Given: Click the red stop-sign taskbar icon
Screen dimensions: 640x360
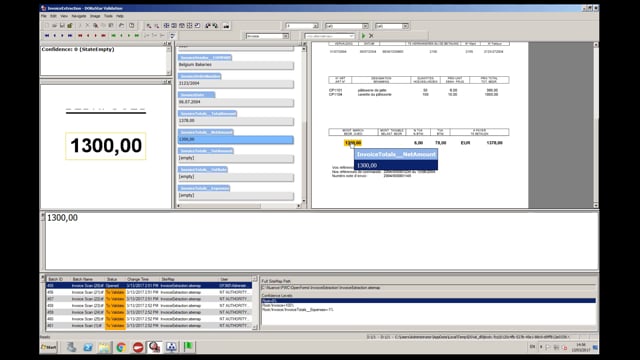Looking at the screenshot, I should click(138, 347).
